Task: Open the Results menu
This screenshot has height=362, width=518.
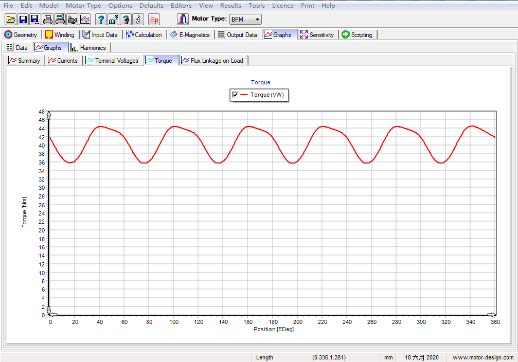Action: click(x=231, y=6)
